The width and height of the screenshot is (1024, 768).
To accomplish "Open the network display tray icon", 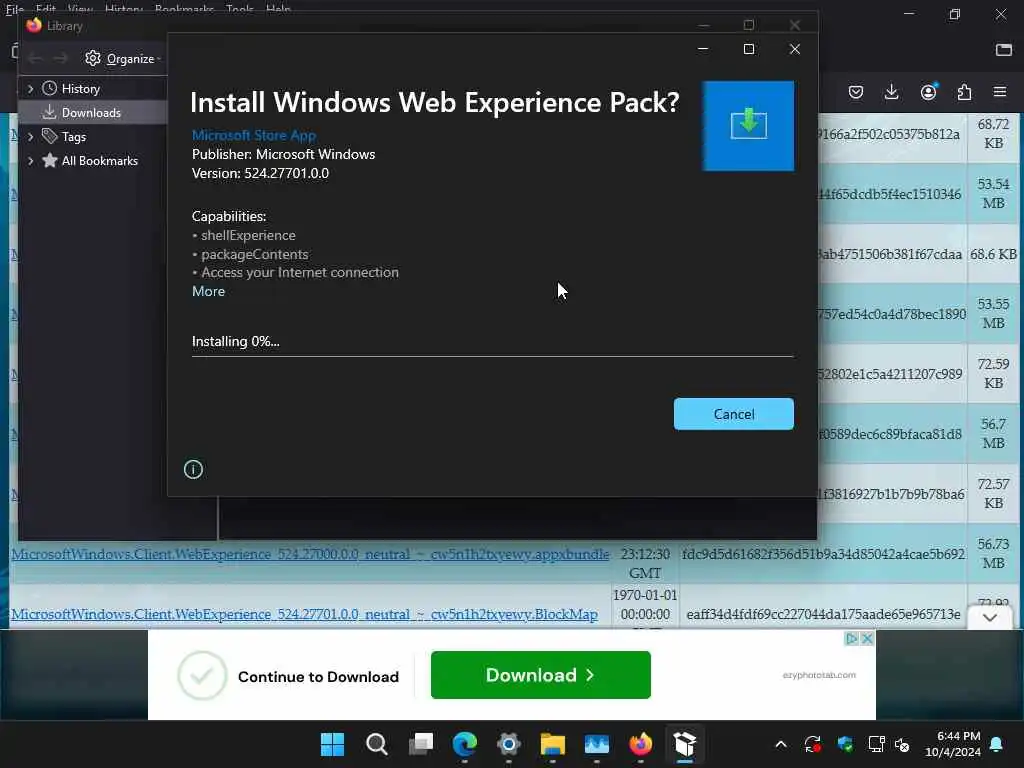I will point(876,744).
